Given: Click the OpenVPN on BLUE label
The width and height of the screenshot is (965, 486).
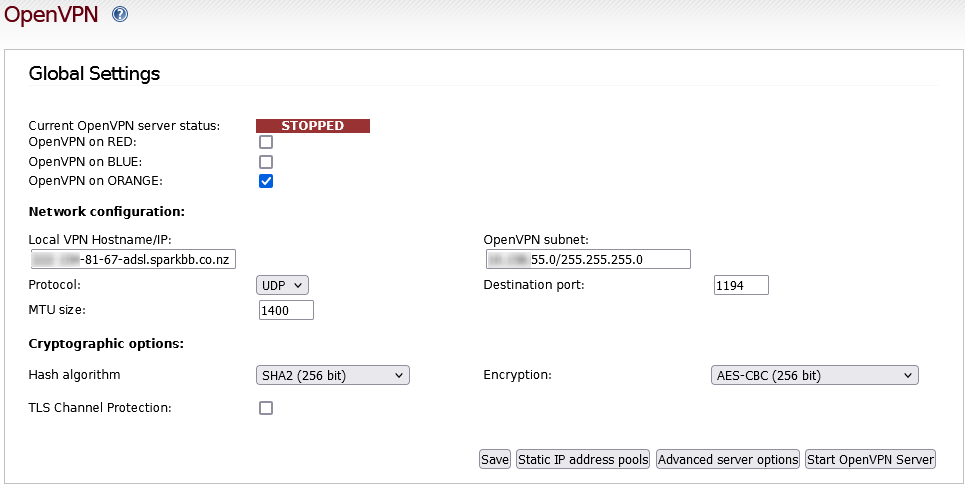Looking at the screenshot, I should (x=85, y=162).
